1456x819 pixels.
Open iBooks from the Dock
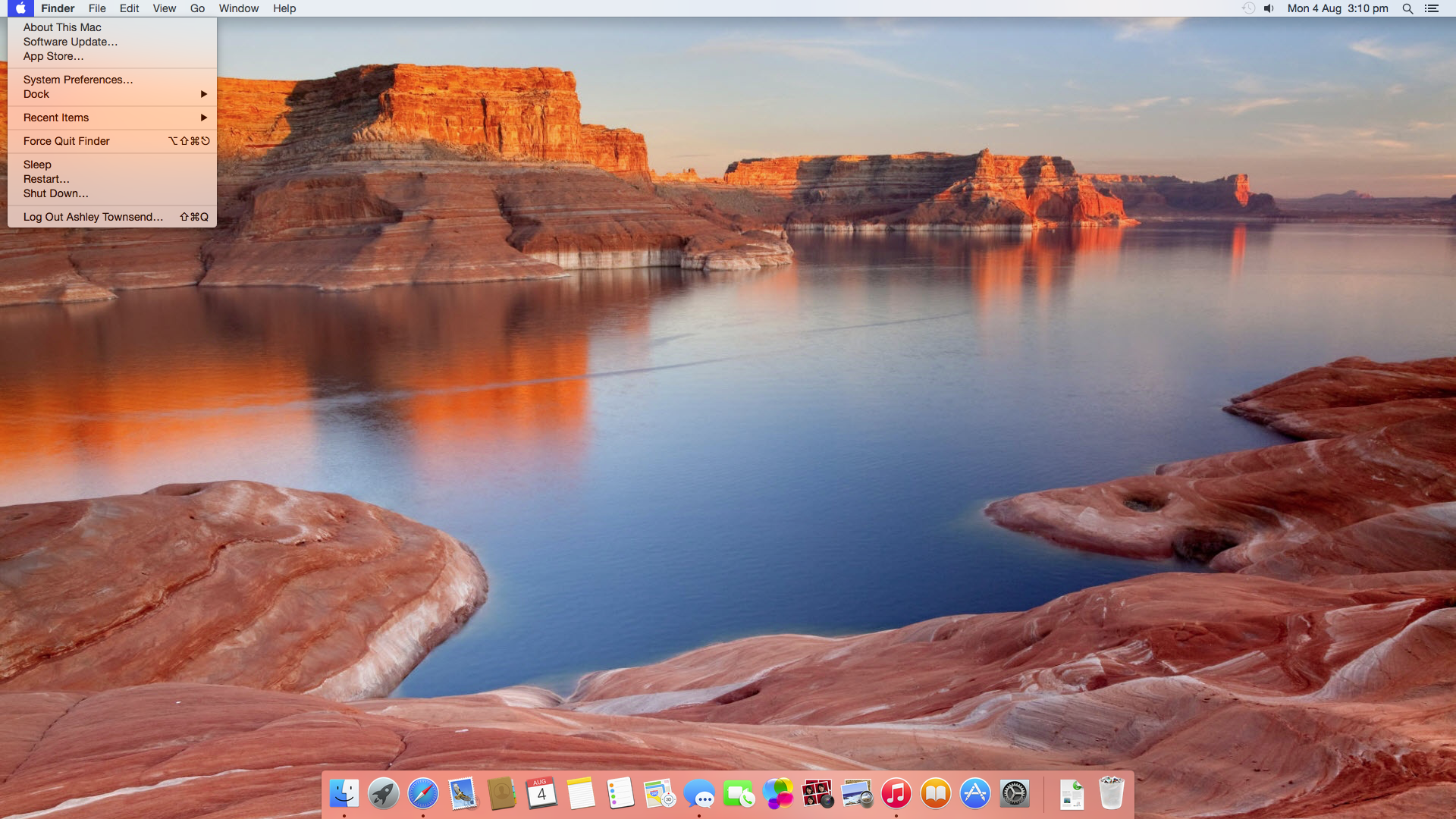936,794
